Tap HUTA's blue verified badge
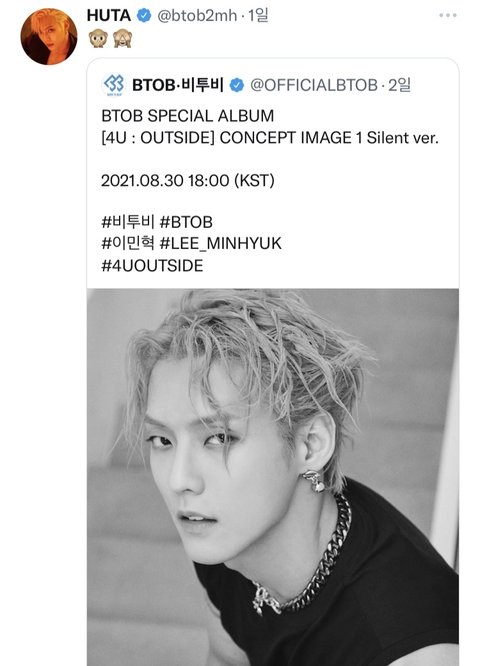 pyautogui.click(x=144, y=16)
